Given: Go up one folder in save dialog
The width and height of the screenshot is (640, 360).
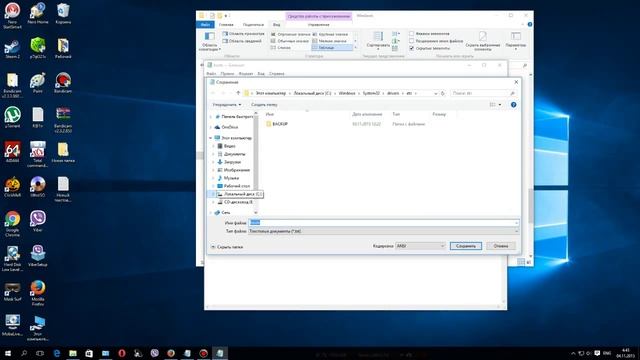Looking at the screenshot, I should [238, 93].
